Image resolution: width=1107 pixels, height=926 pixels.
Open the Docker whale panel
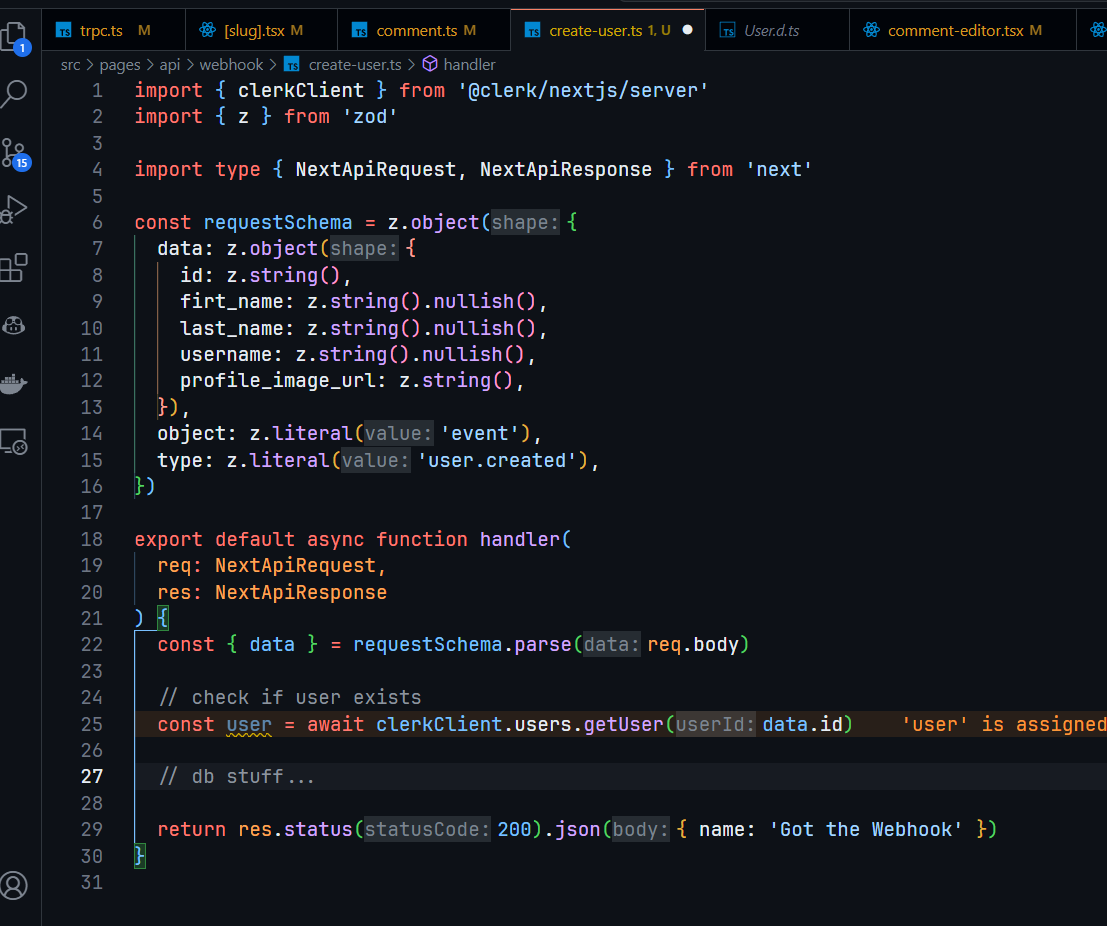(x=14, y=383)
